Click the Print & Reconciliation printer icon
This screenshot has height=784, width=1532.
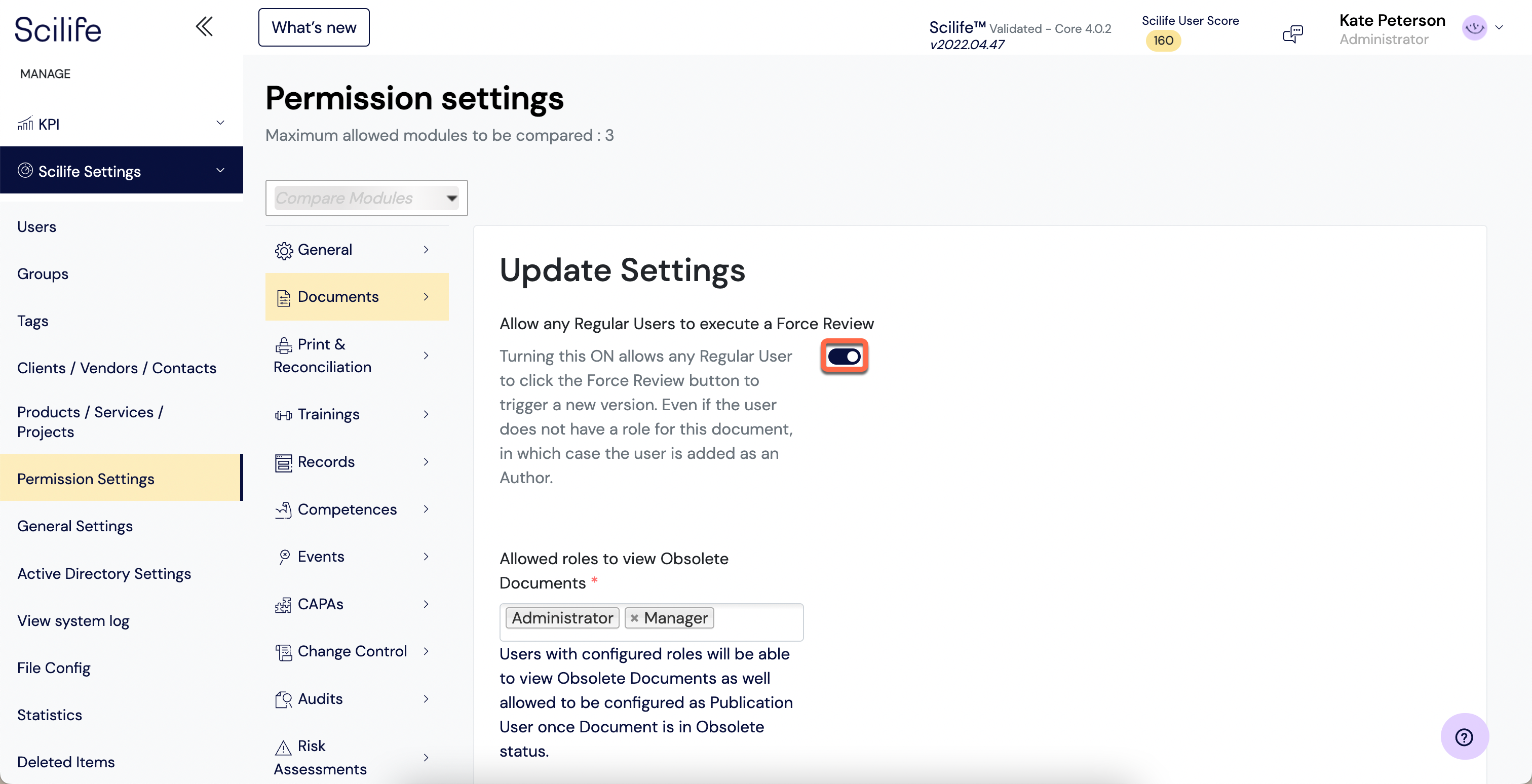click(284, 345)
